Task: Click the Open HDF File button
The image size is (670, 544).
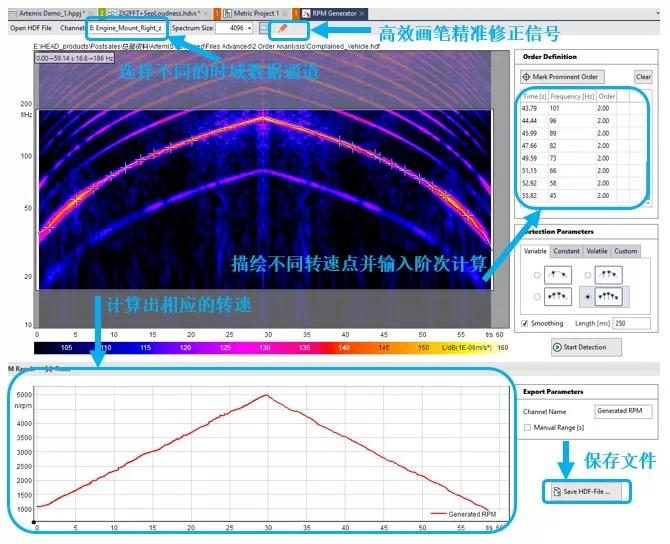Action: point(32,28)
